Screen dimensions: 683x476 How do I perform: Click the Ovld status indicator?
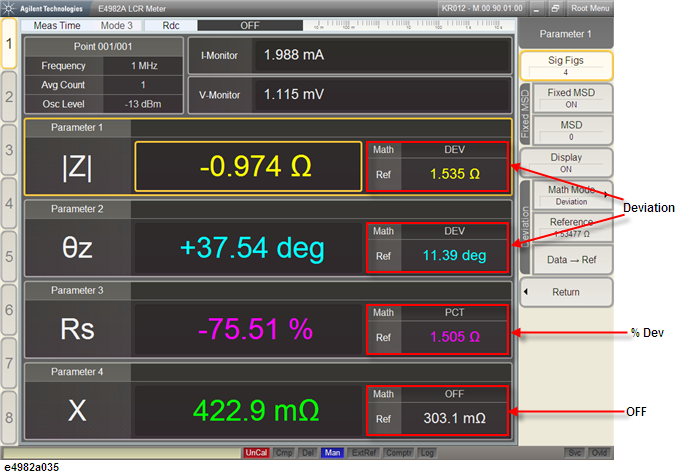[x=600, y=453]
